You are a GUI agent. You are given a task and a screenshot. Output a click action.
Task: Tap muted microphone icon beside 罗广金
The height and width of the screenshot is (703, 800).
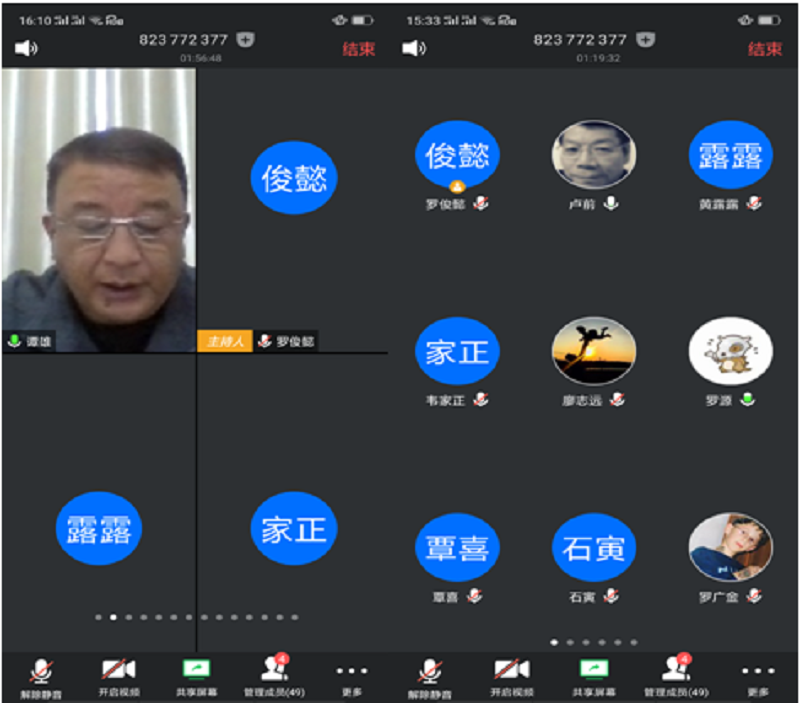(x=753, y=596)
